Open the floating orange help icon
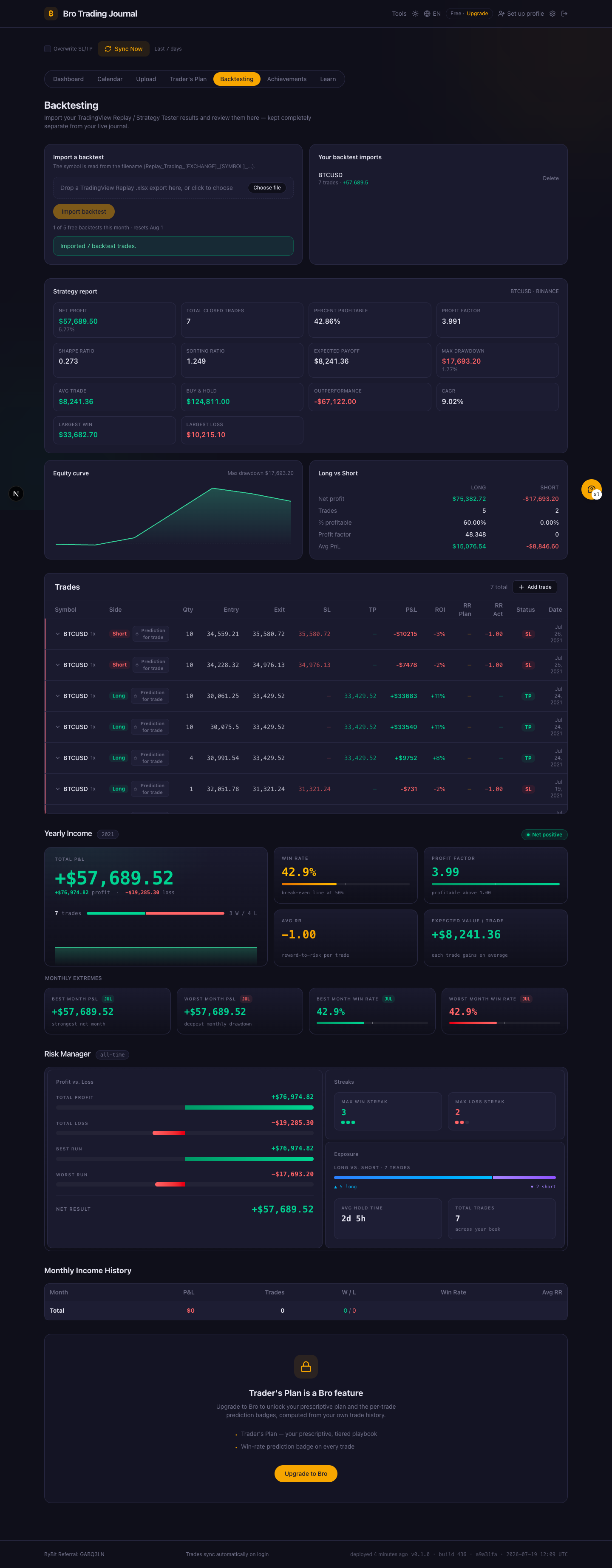The height and width of the screenshot is (1568, 612). [x=591, y=489]
